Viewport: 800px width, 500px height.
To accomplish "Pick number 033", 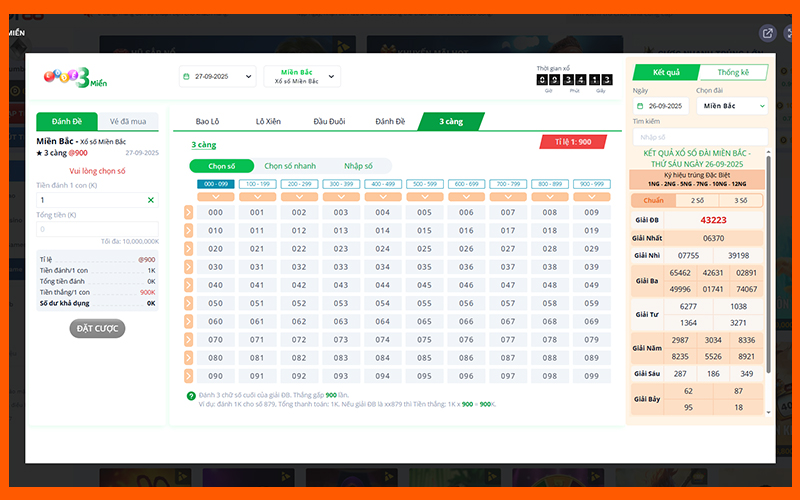I will click(341, 267).
